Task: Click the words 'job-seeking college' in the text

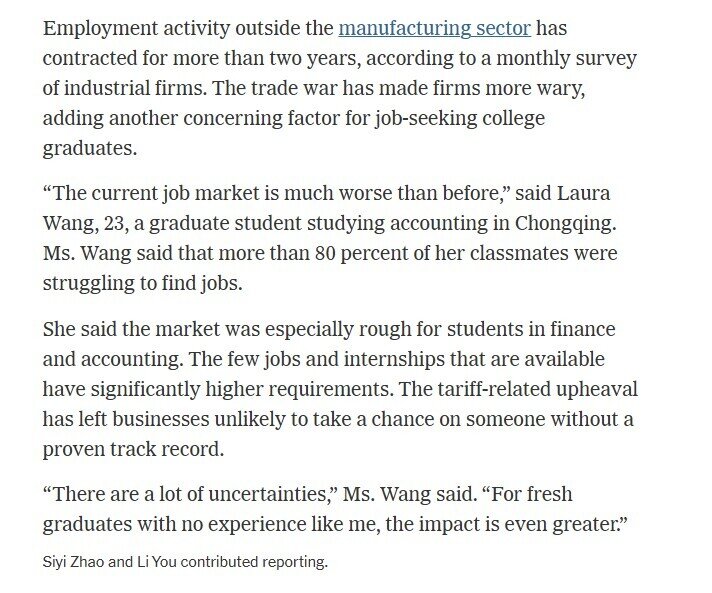Action: point(459,119)
